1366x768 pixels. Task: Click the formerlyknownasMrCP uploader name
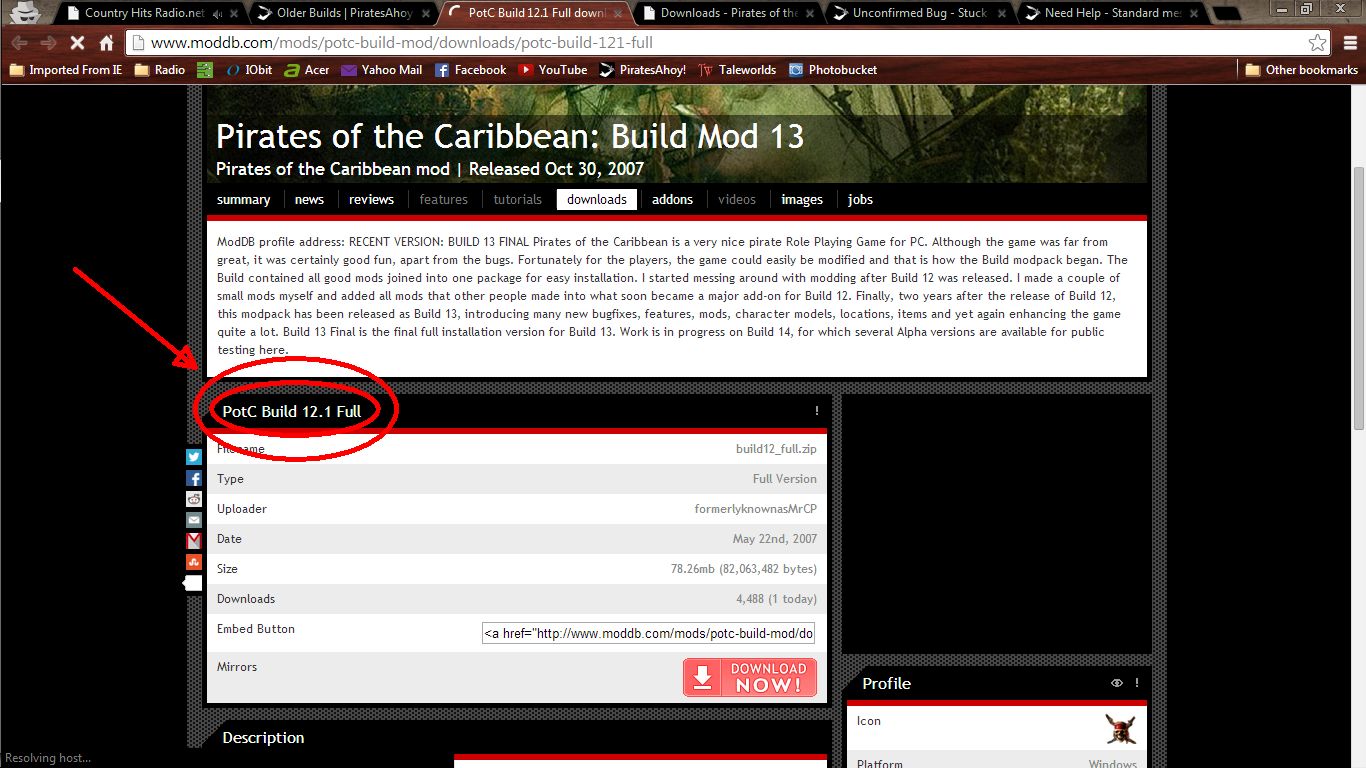point(755,509)
